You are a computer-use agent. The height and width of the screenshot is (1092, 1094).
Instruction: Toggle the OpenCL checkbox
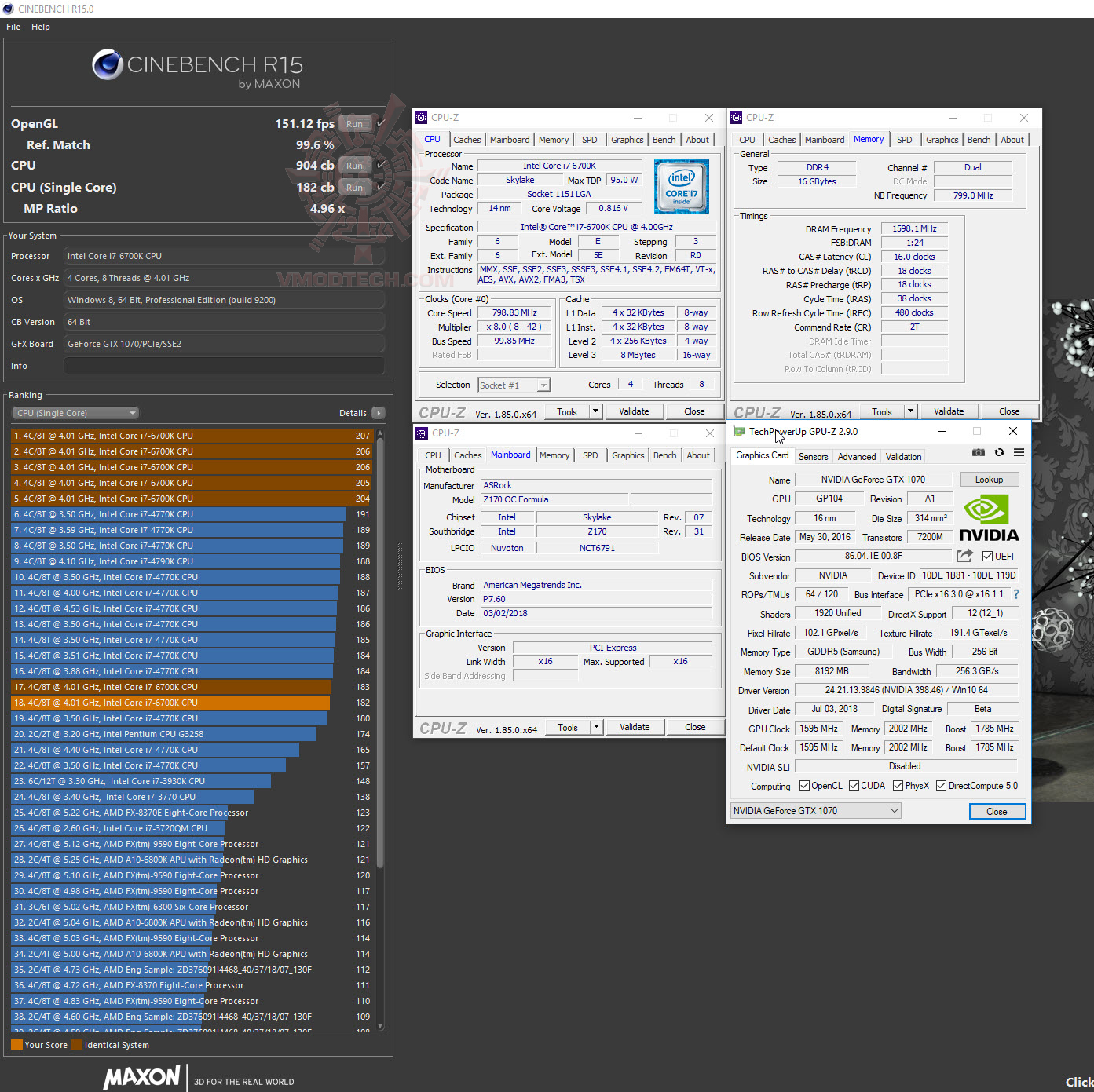804,786
